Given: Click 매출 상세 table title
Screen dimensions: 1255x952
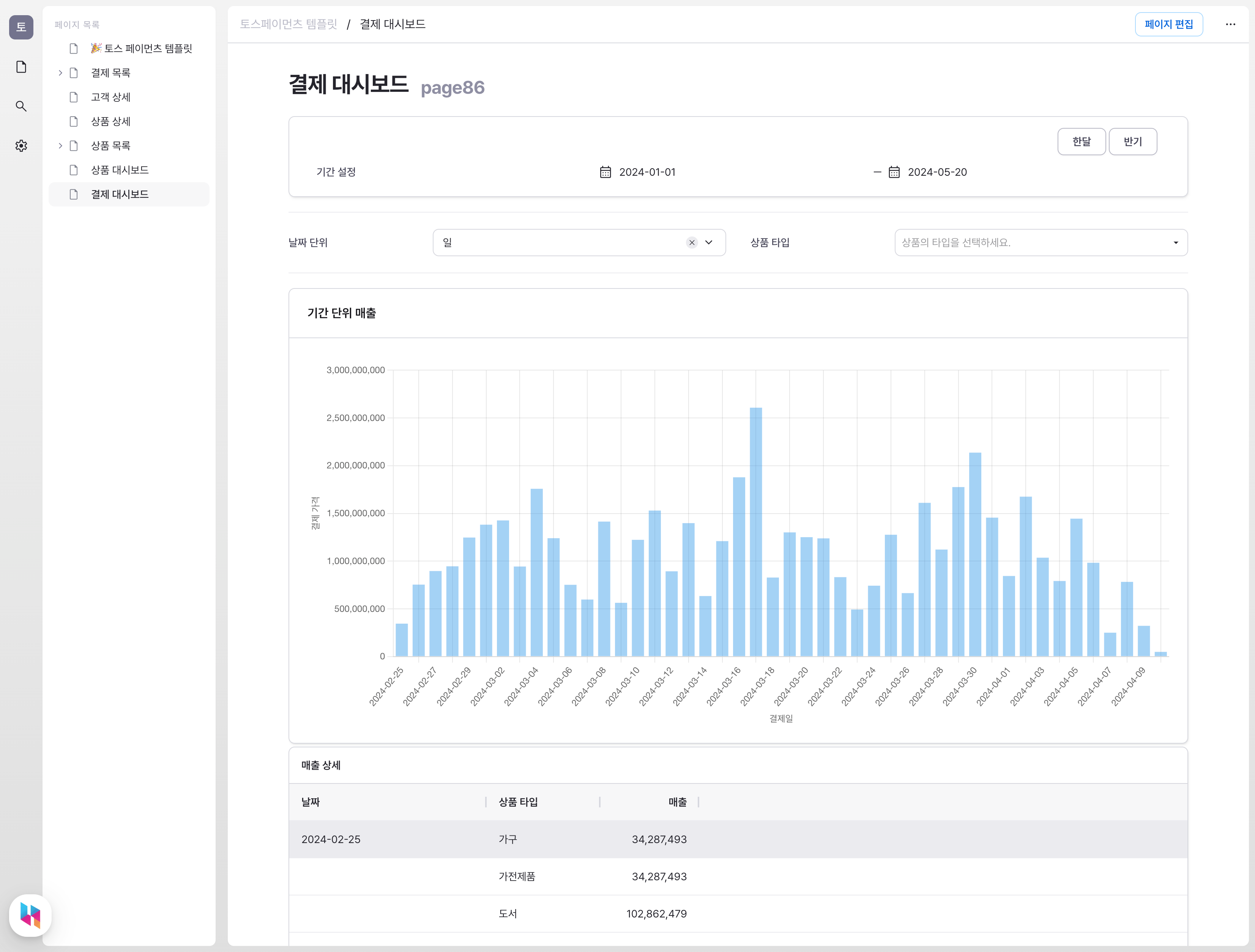Looking at the screenshot, I should (320, 765).
